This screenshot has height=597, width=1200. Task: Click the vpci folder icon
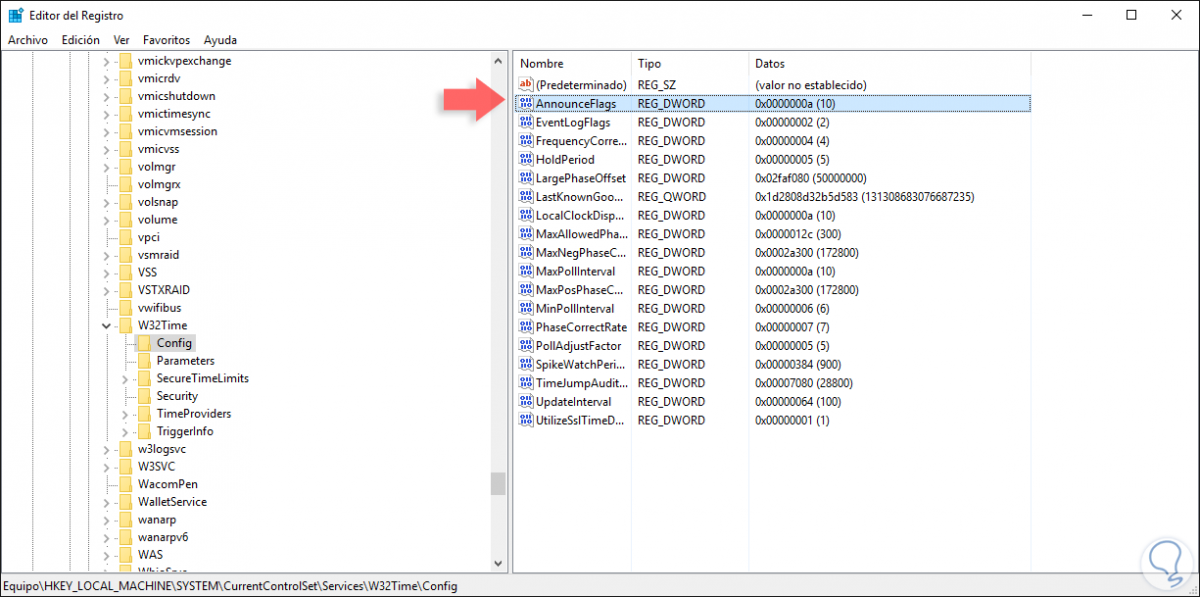pos(125,237)
